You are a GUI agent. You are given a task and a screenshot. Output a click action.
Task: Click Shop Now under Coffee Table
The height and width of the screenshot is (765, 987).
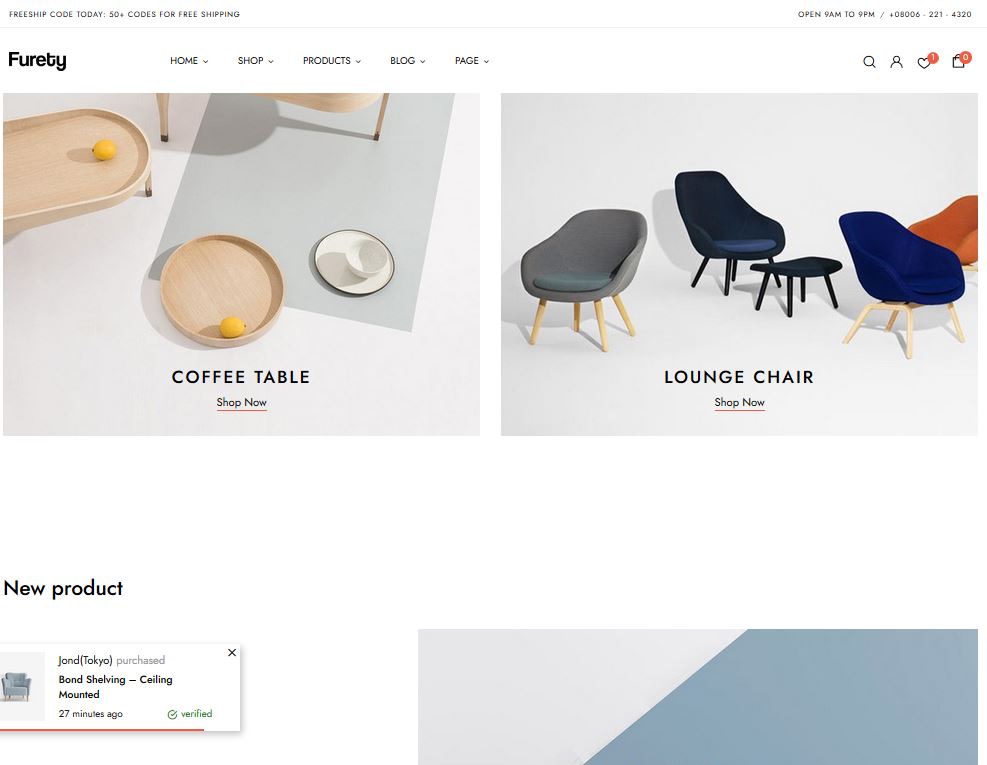click(242, 402)
